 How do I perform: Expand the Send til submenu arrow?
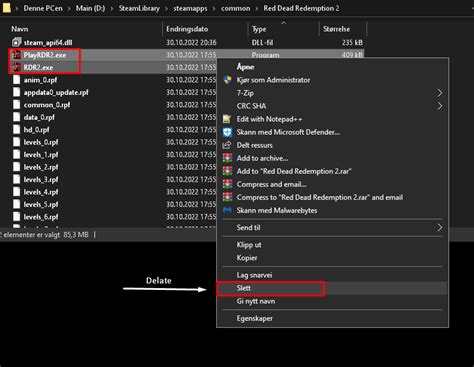click(440, 228)
